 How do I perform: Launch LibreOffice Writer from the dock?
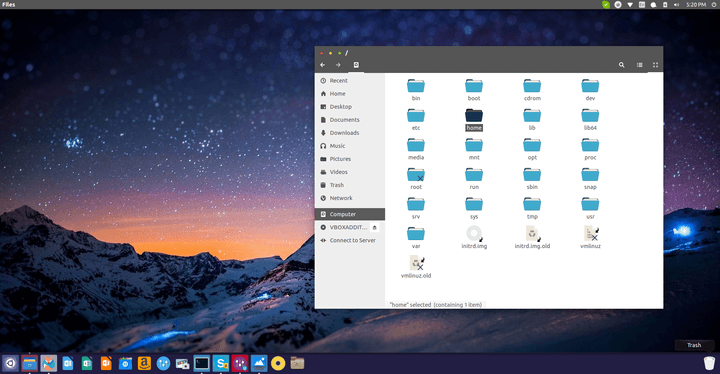[x=68, y=363]
